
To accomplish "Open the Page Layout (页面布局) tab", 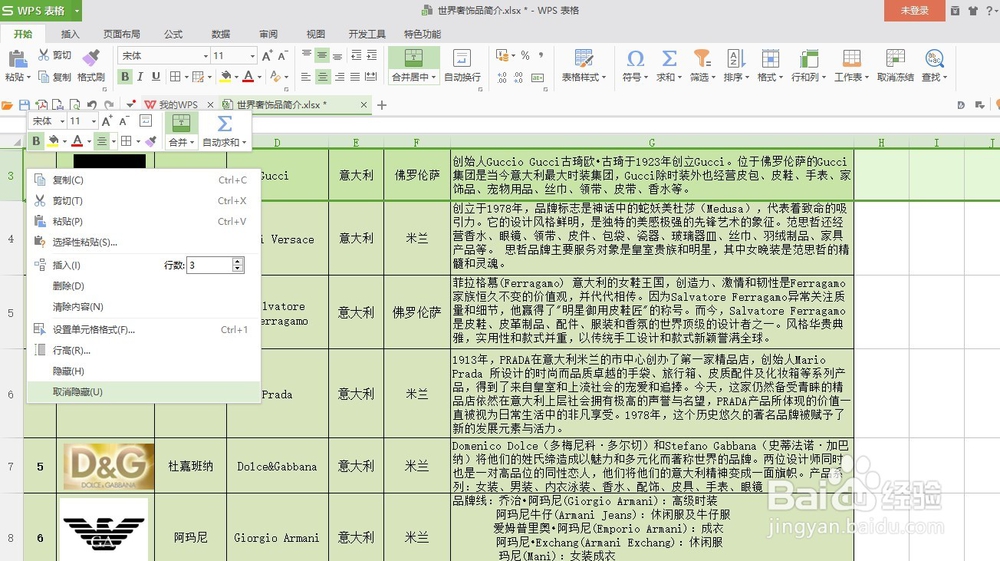I will click(x=122, y=34).
